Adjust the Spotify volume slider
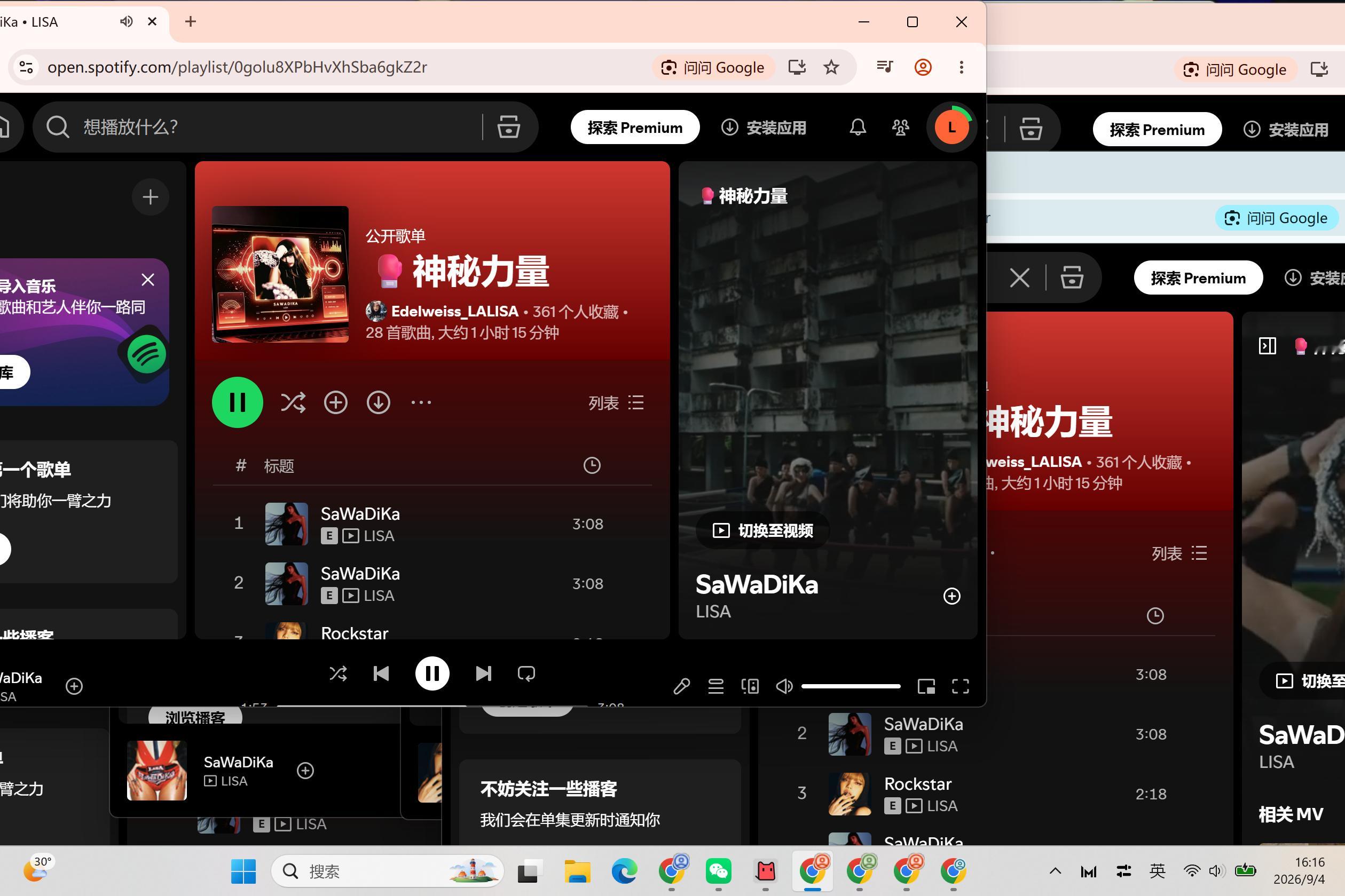The image size is (1345, 896). [x=851, y=686]
